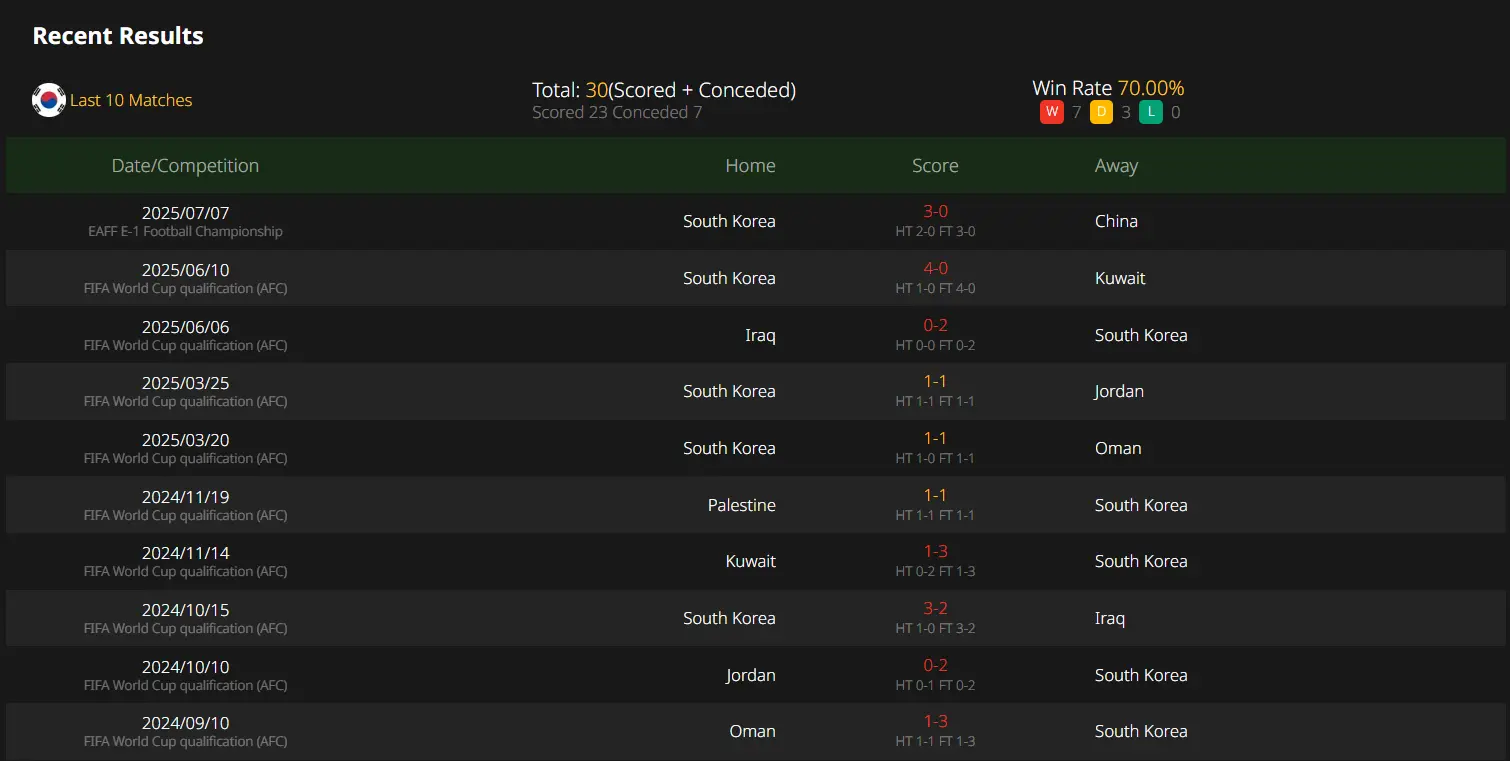Screen dimensions: 1510x761
Task: Click the Date/Competition column header
Action: click(185, 166)
